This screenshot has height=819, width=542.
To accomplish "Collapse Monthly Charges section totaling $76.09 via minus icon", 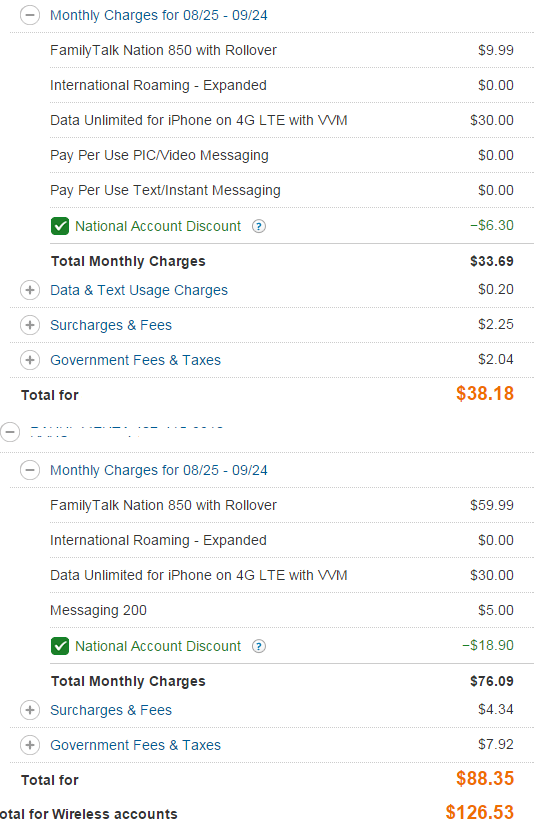I will pyautogui.click(x=30, y=470).
